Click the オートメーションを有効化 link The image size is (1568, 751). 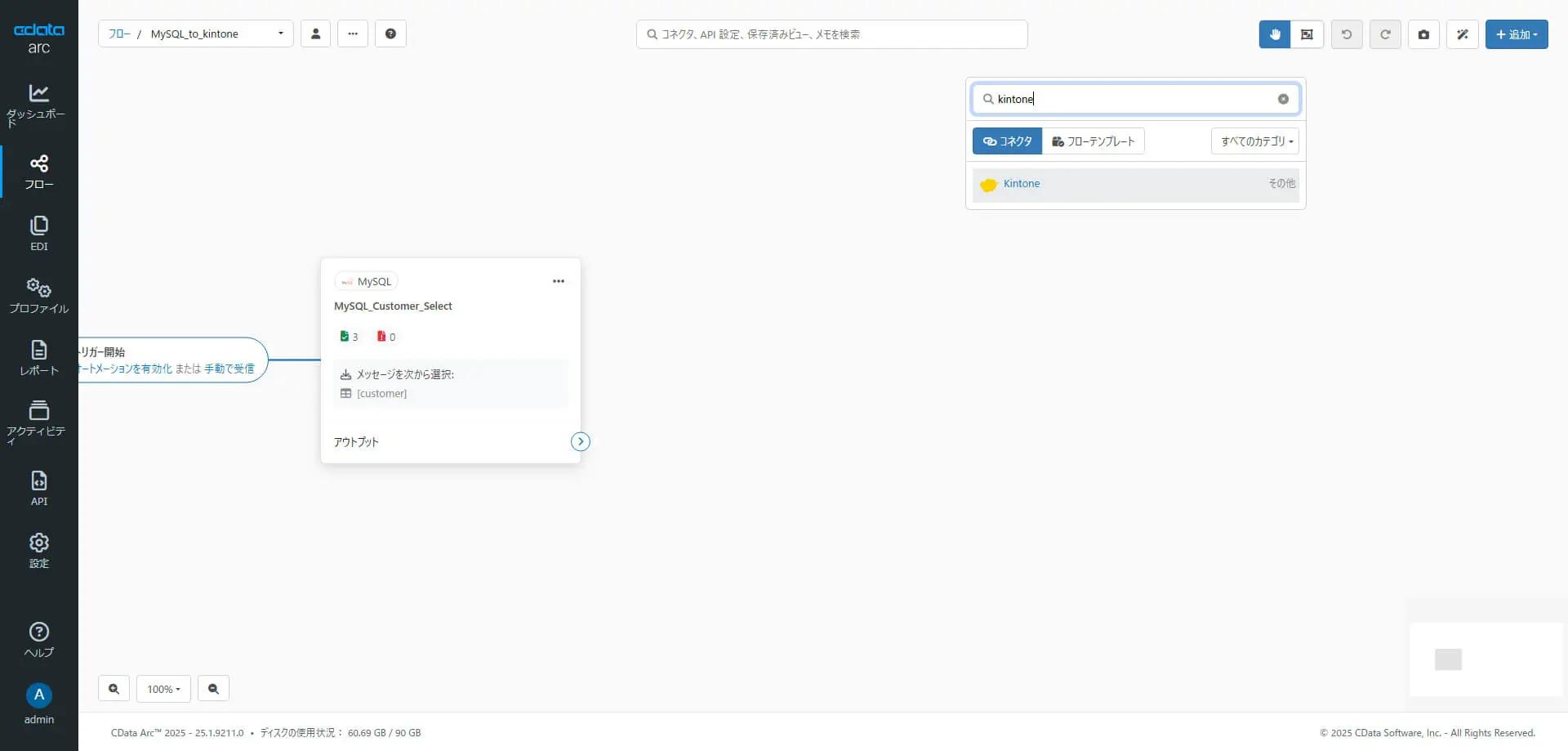point(126,369)
